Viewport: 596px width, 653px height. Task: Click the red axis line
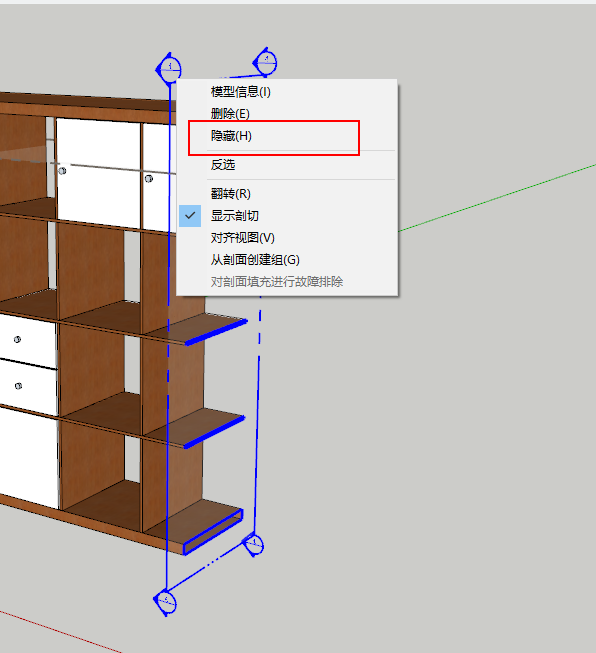(x=60, y=632)
